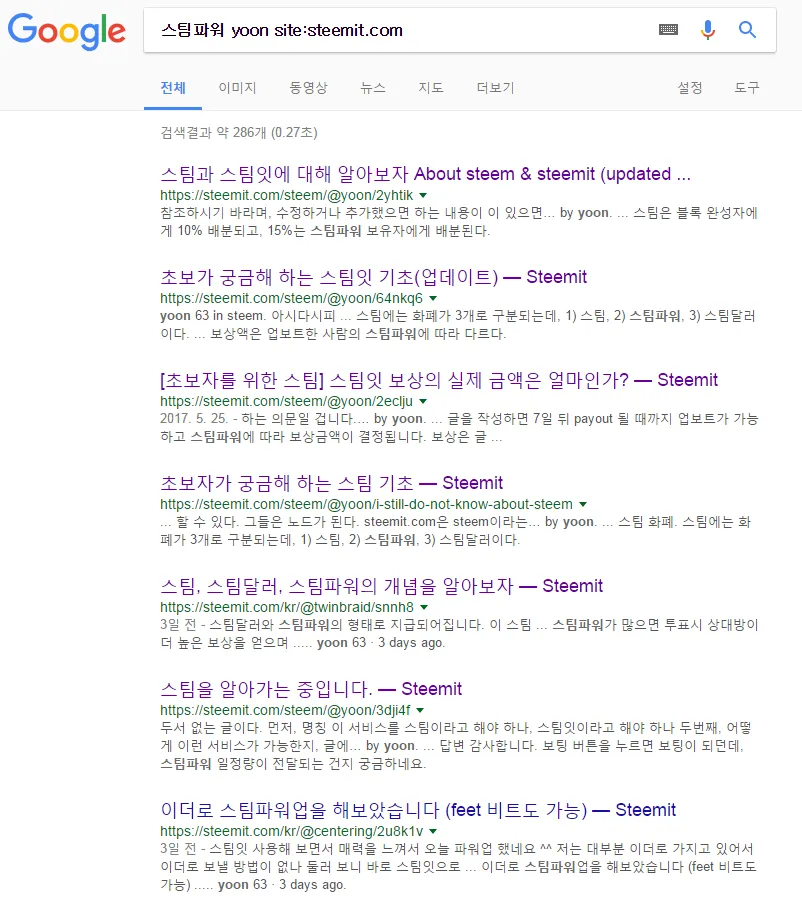
Task: Switch to the 동영상 tab
Action: 308,88
